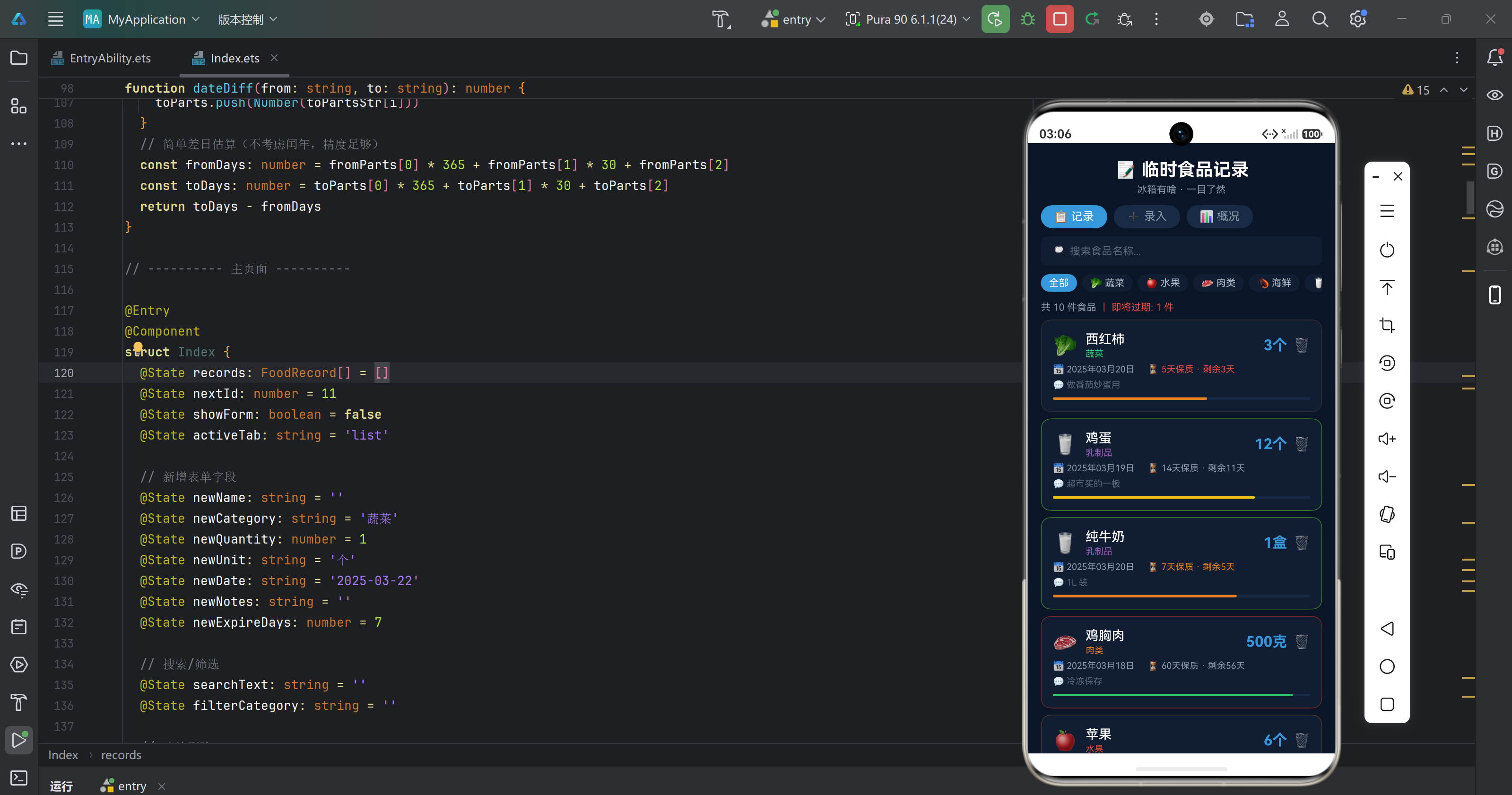Open the toolbar more-actions menu
The image size is (1512, 795).
click(x=1156, y=19)
